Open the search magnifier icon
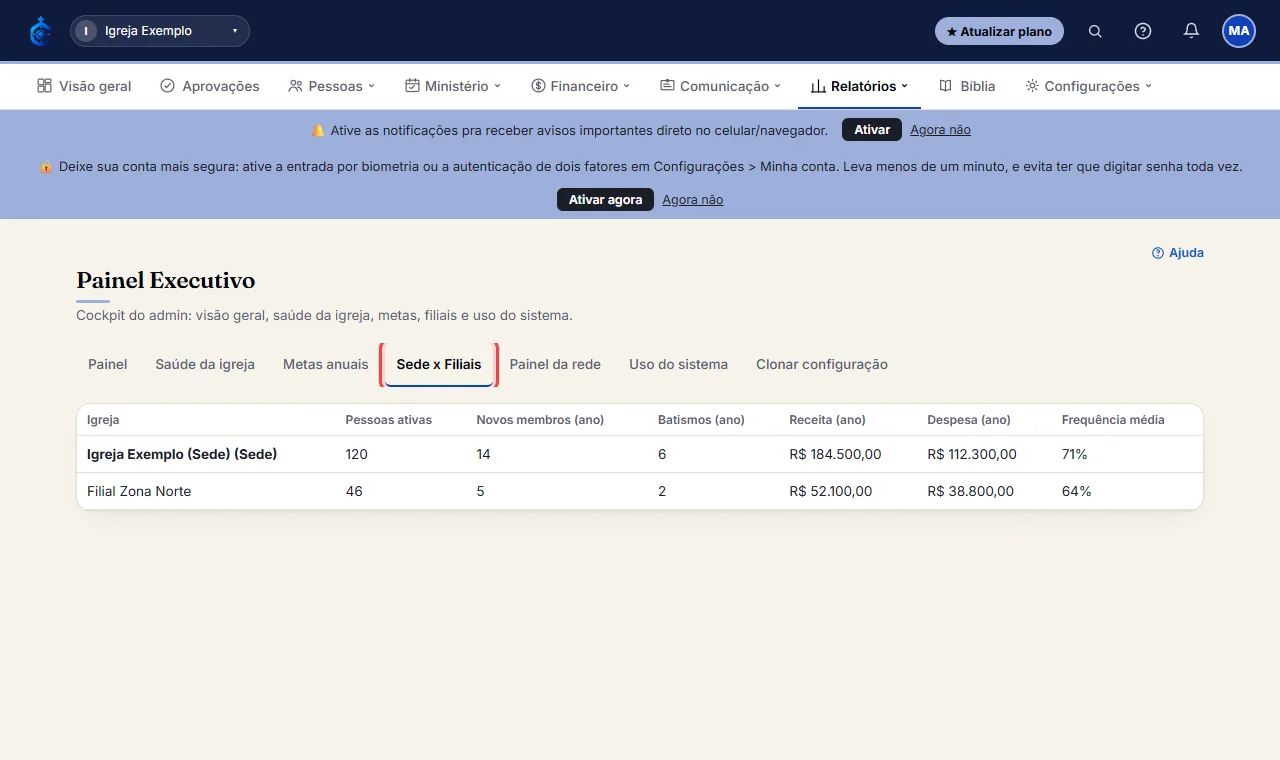Viewport: 1280px width, 760px height. coord(1095,31)
